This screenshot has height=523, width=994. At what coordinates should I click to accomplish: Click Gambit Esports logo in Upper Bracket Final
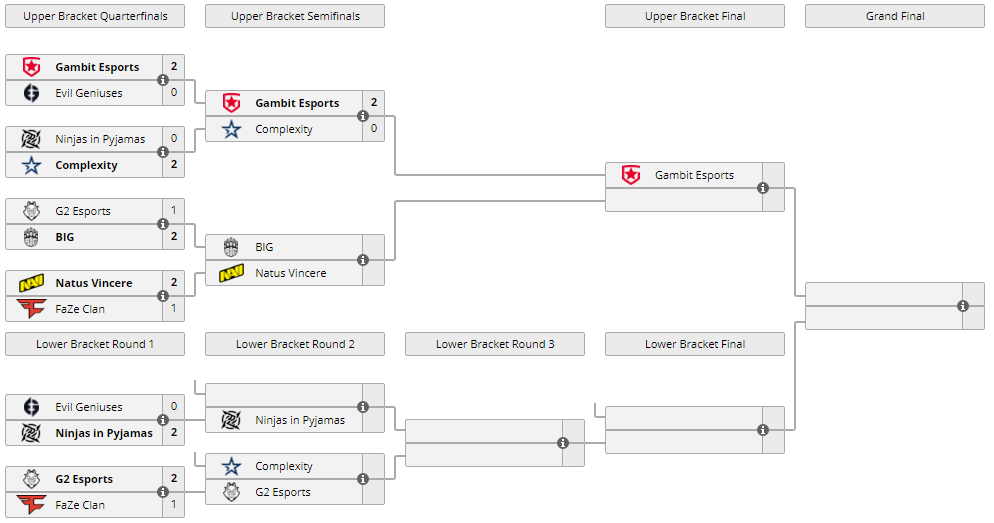tap(631, 175)
